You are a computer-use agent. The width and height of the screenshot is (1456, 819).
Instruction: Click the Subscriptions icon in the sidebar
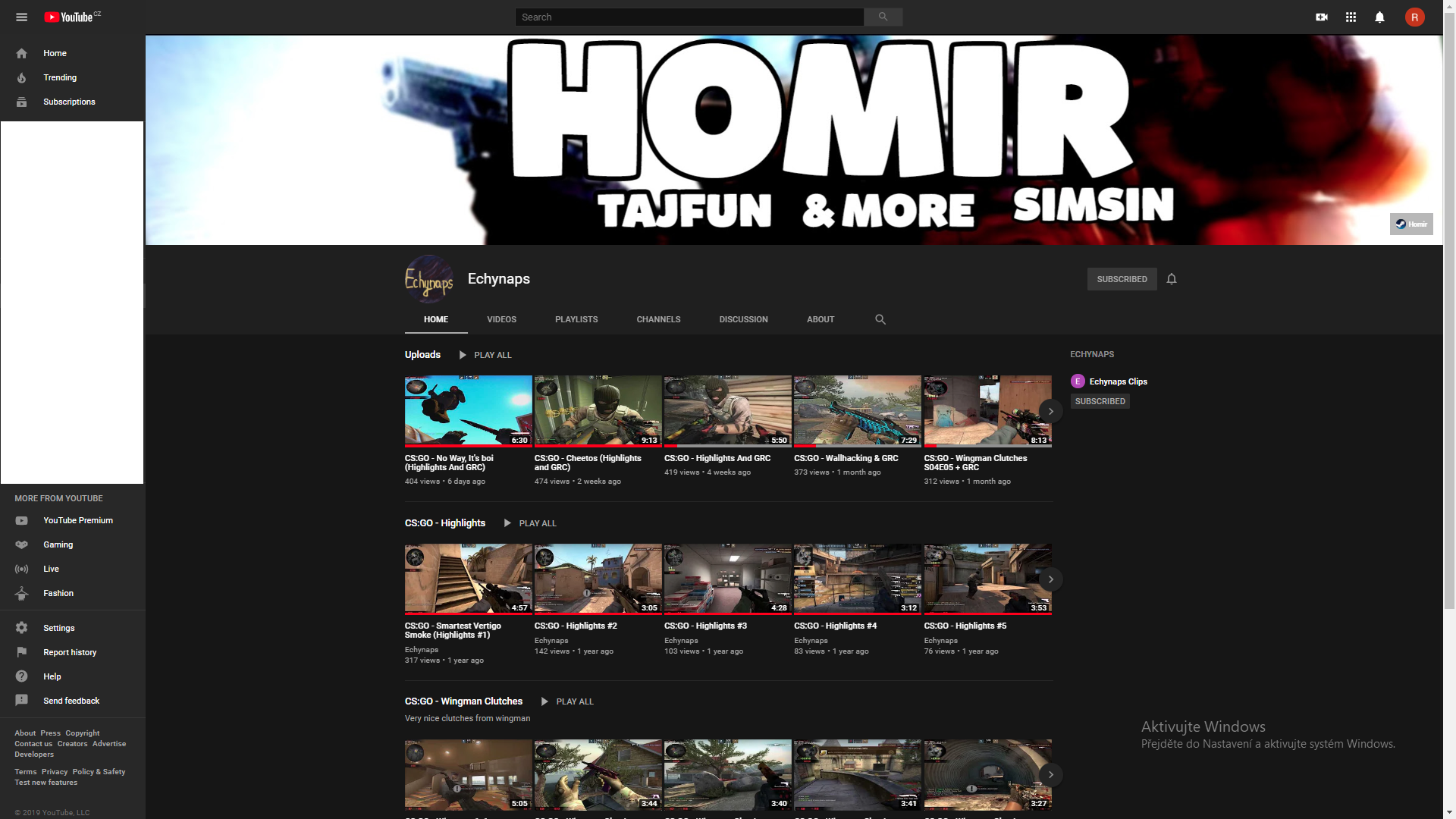21,102
